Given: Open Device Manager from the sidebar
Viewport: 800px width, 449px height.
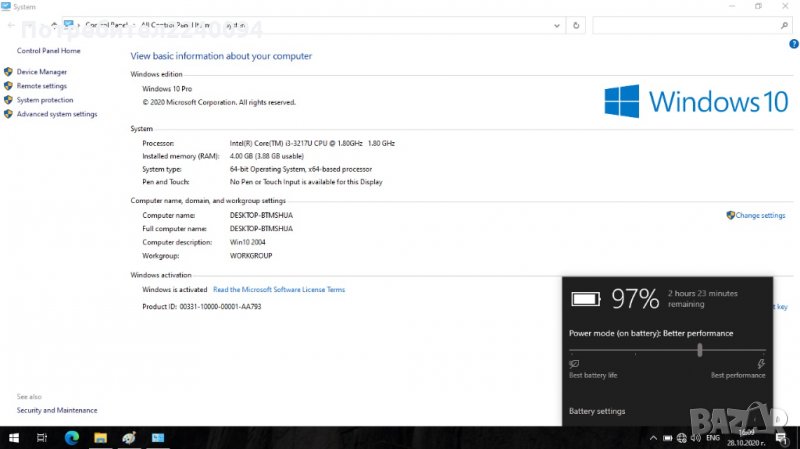Looking at the screenshot, I should point(41,72).
